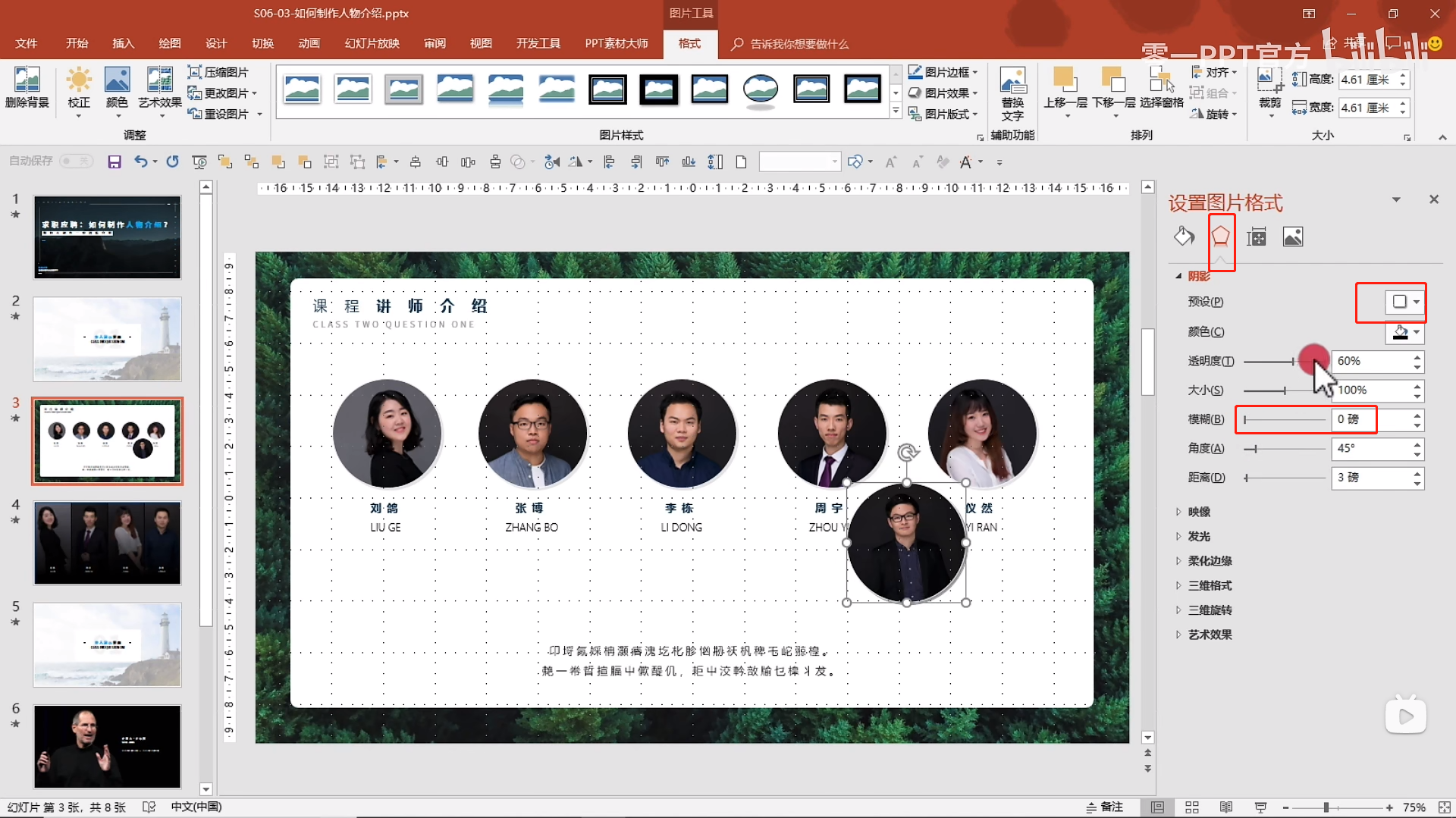Open Fill & Line tab in format pane

[1184, 237]
